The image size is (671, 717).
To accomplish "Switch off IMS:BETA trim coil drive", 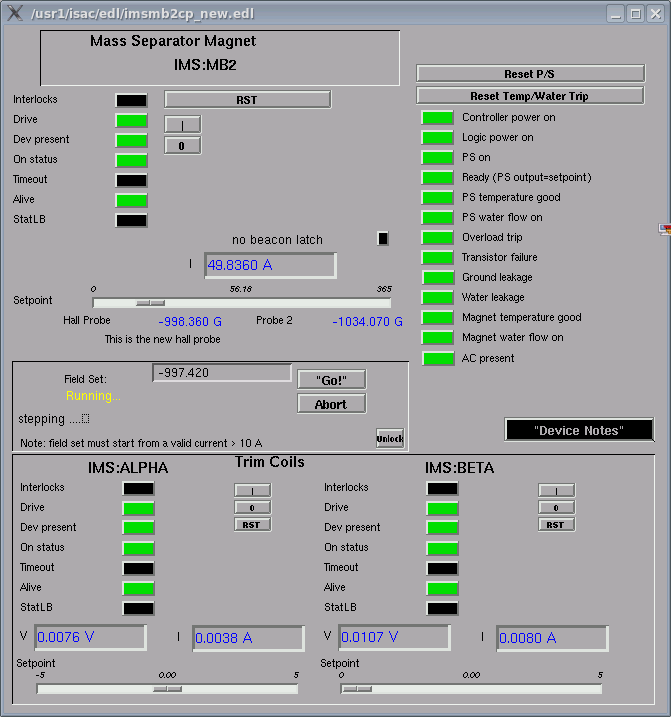I will point(556,508).
